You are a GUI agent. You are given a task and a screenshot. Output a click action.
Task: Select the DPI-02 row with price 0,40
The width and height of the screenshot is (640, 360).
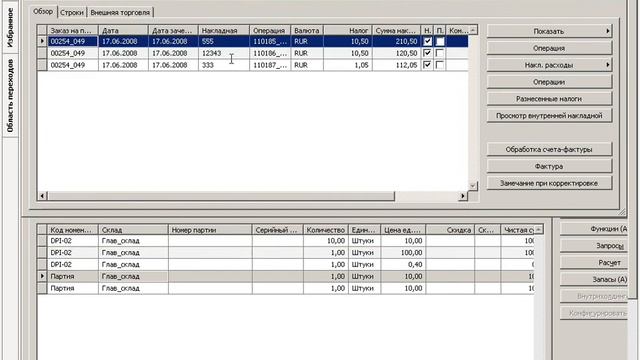(x=286, y=264)
